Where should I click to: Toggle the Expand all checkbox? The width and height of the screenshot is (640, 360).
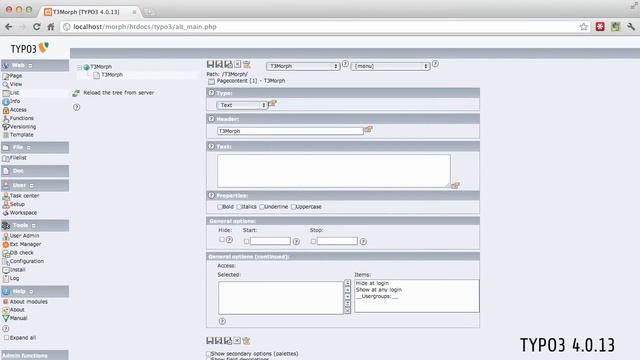tap(6, 338)
